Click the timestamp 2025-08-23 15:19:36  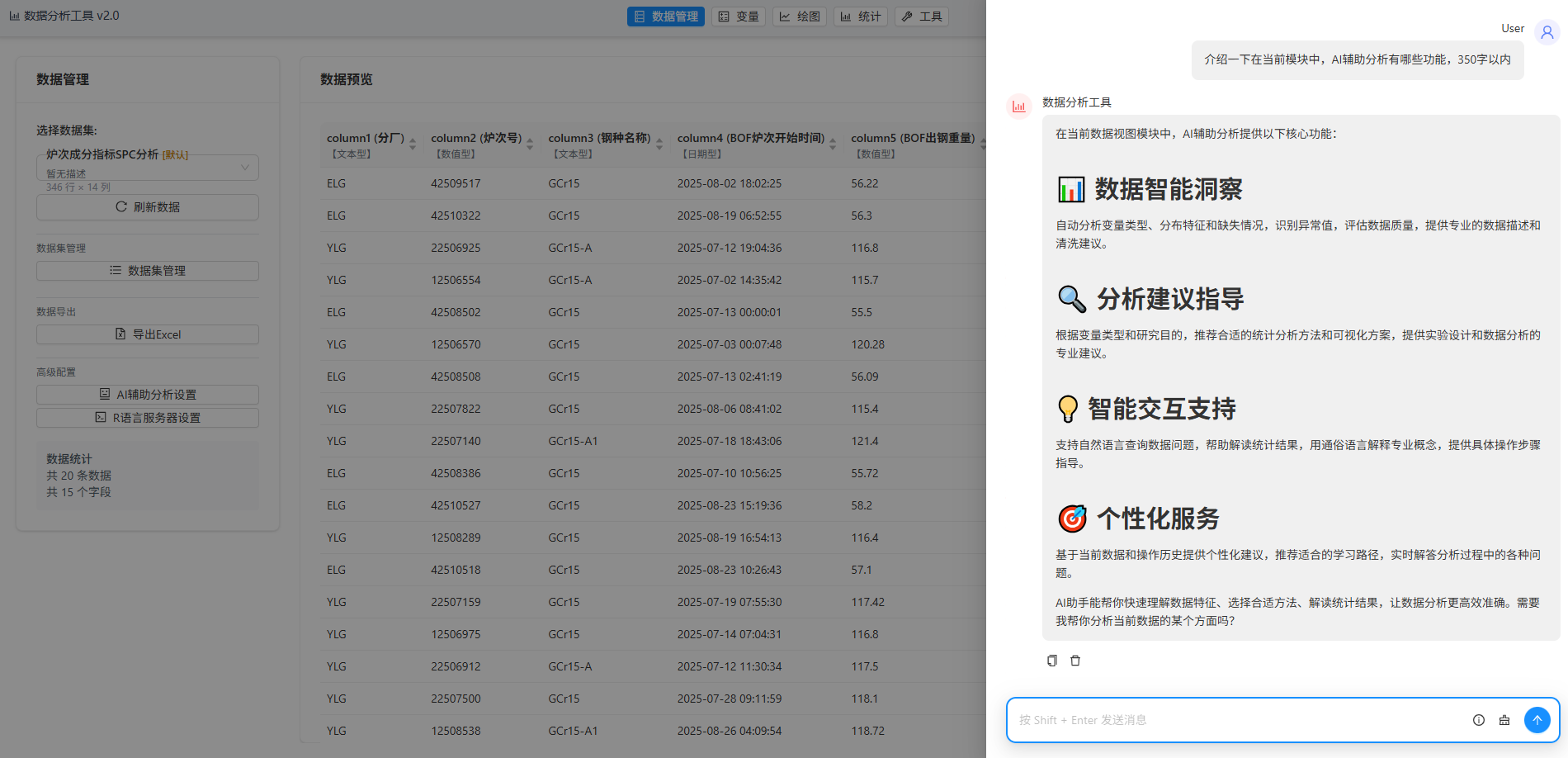tap(730, 505)
